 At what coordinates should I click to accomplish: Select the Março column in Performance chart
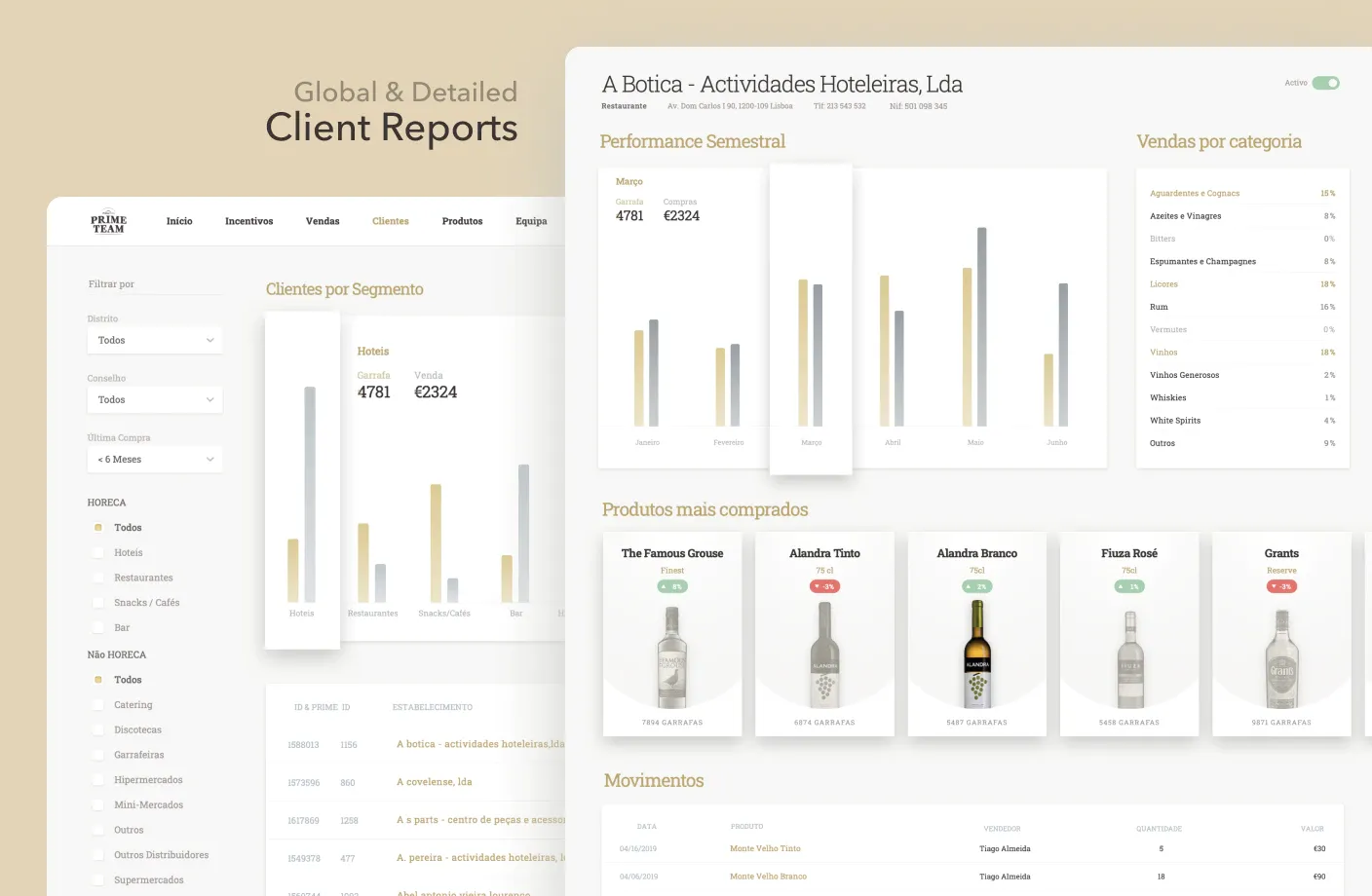point(811,319)
